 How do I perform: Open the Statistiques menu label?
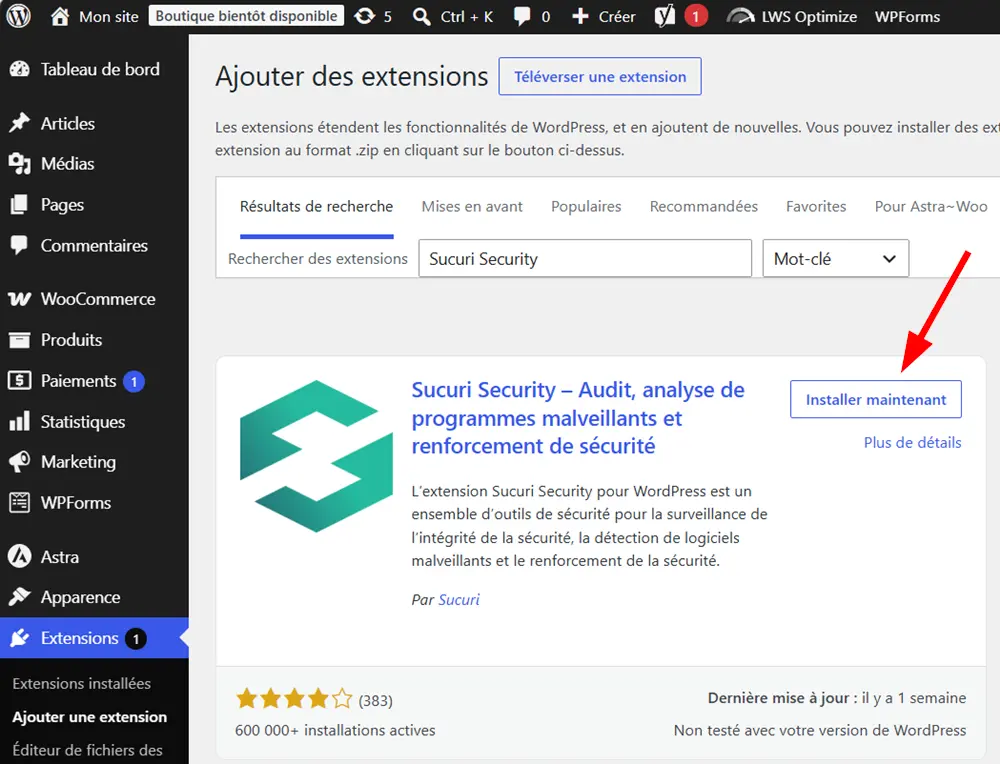tap(83, 422)
